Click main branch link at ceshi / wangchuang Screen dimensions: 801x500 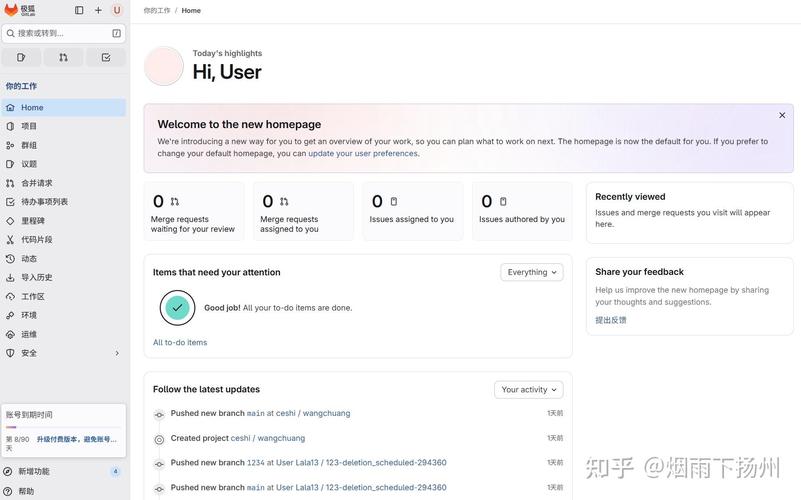tap(255, 413)
